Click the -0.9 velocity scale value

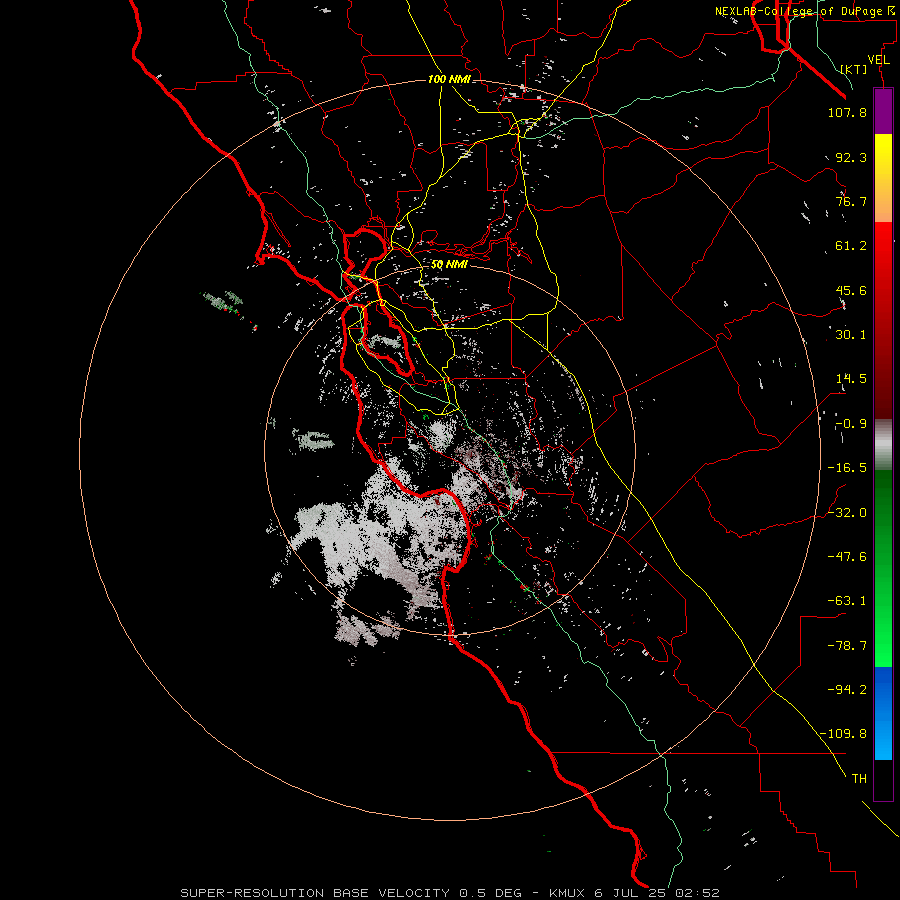click(x=851, y=424)
